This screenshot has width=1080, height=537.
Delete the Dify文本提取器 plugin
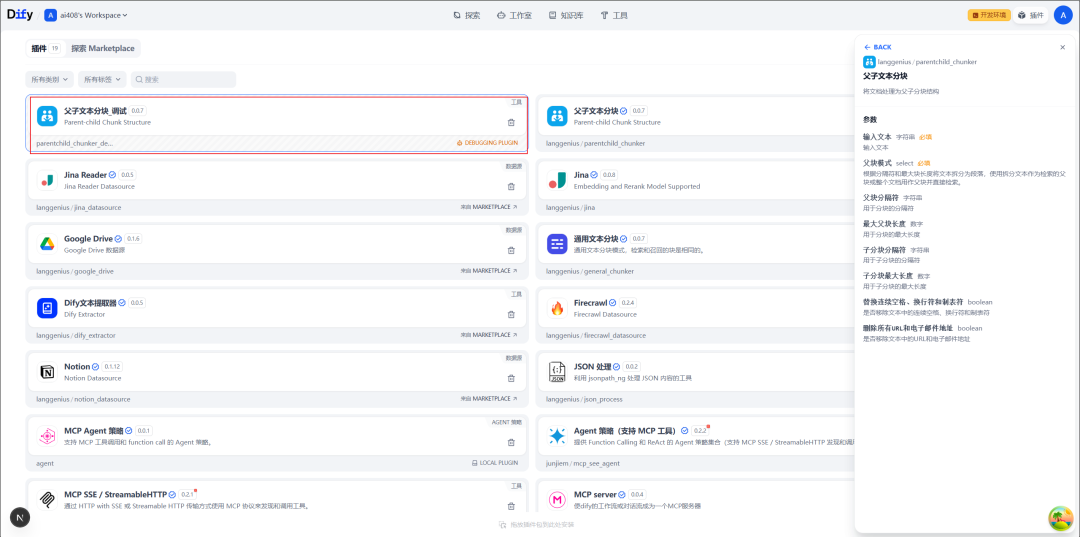511,315
